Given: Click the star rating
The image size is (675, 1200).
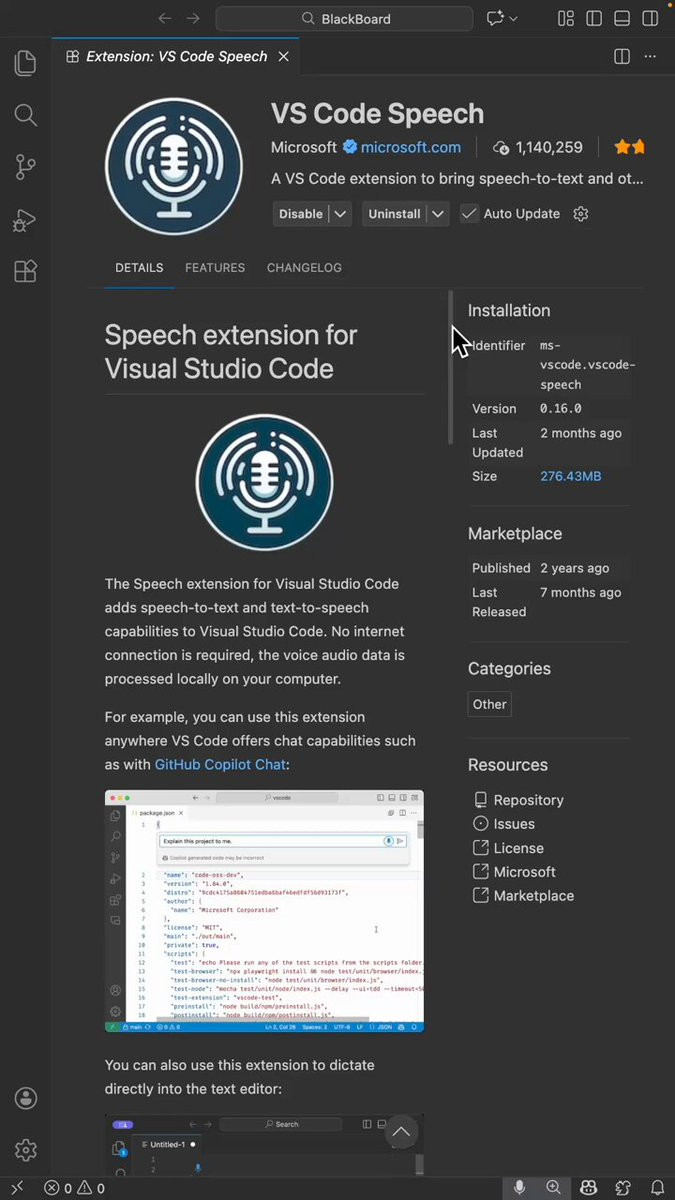Looking at the screenshot, I should tap(630, 147).
